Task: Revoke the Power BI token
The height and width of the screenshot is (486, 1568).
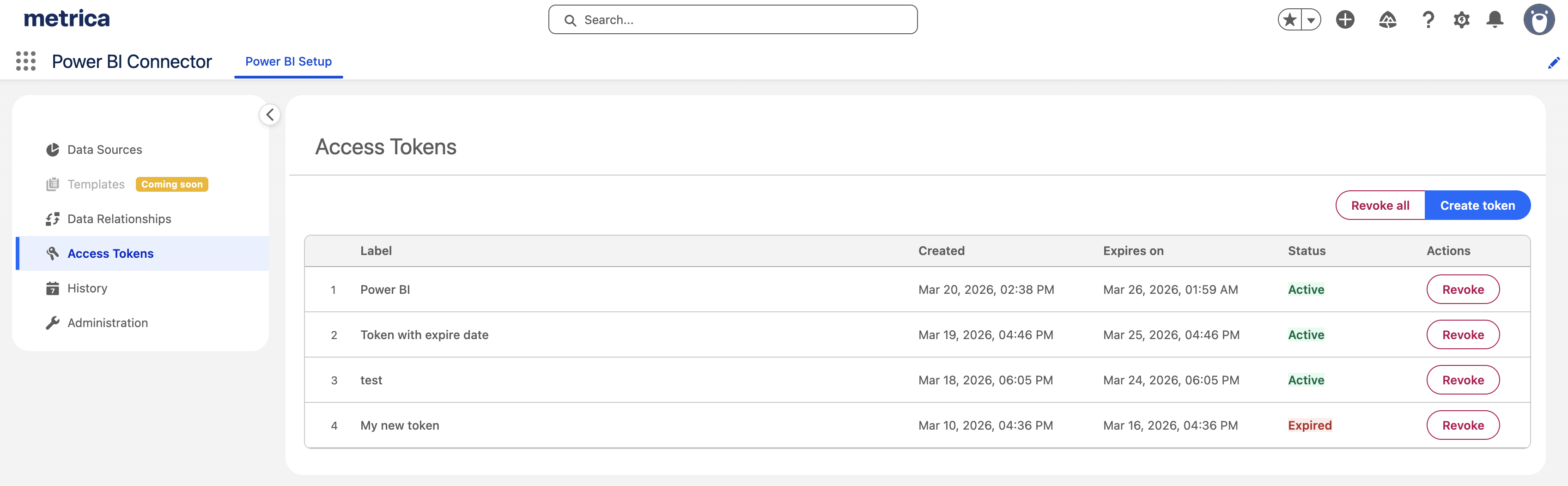Action: [x=1462, y=290]
